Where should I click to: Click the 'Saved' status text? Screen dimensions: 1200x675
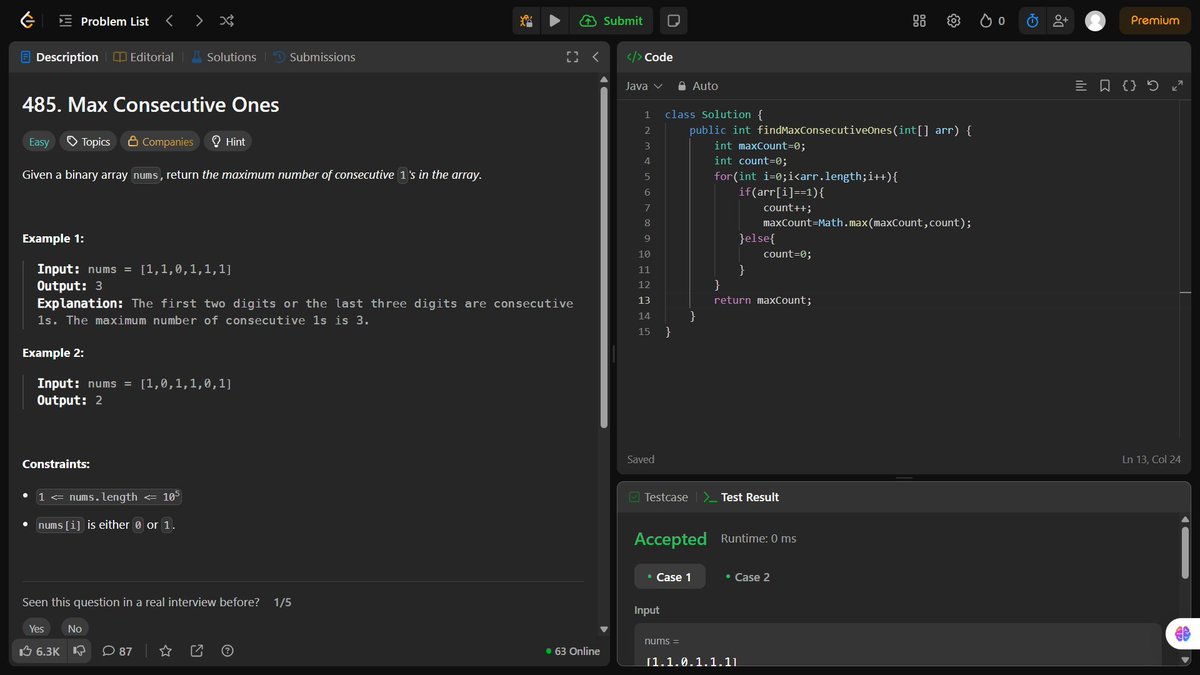coord(641,460)
